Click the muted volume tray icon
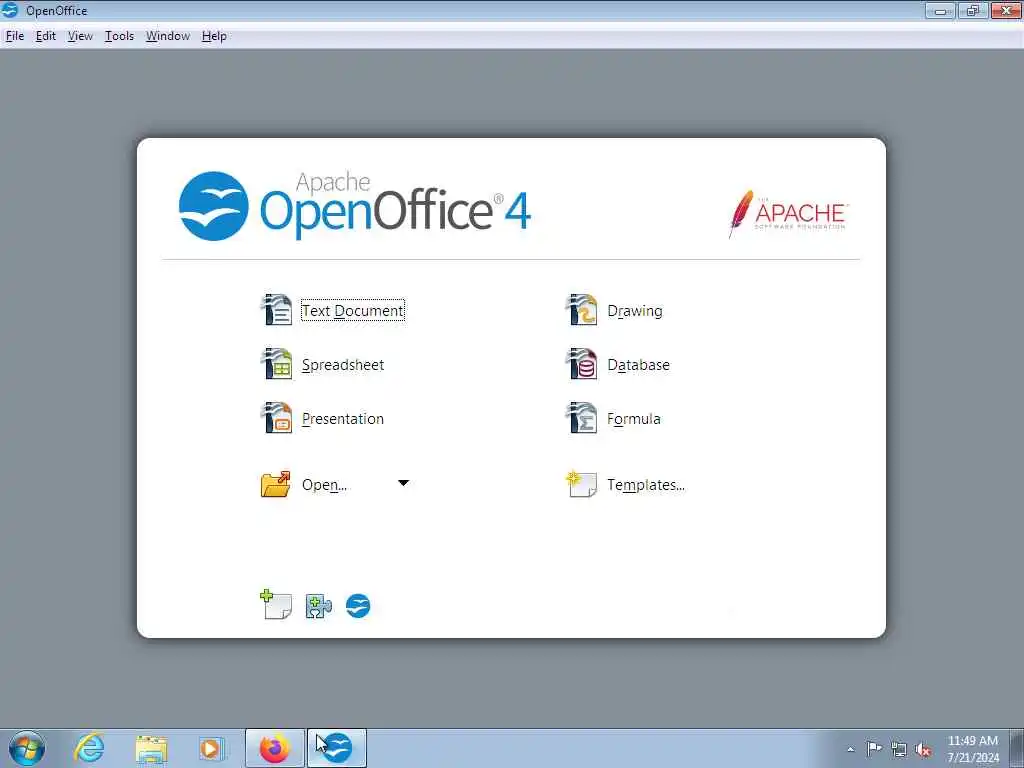Viewport: 1024px width, 768px height. [923, 749]
